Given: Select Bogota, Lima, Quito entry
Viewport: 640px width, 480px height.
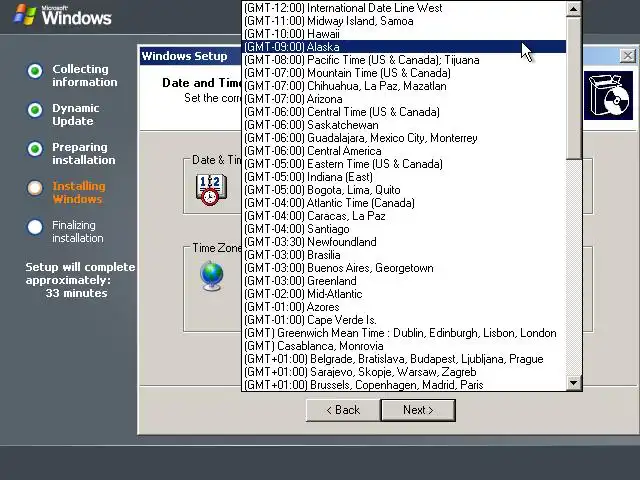Looking at the screenshot, I should pos(404,190).
